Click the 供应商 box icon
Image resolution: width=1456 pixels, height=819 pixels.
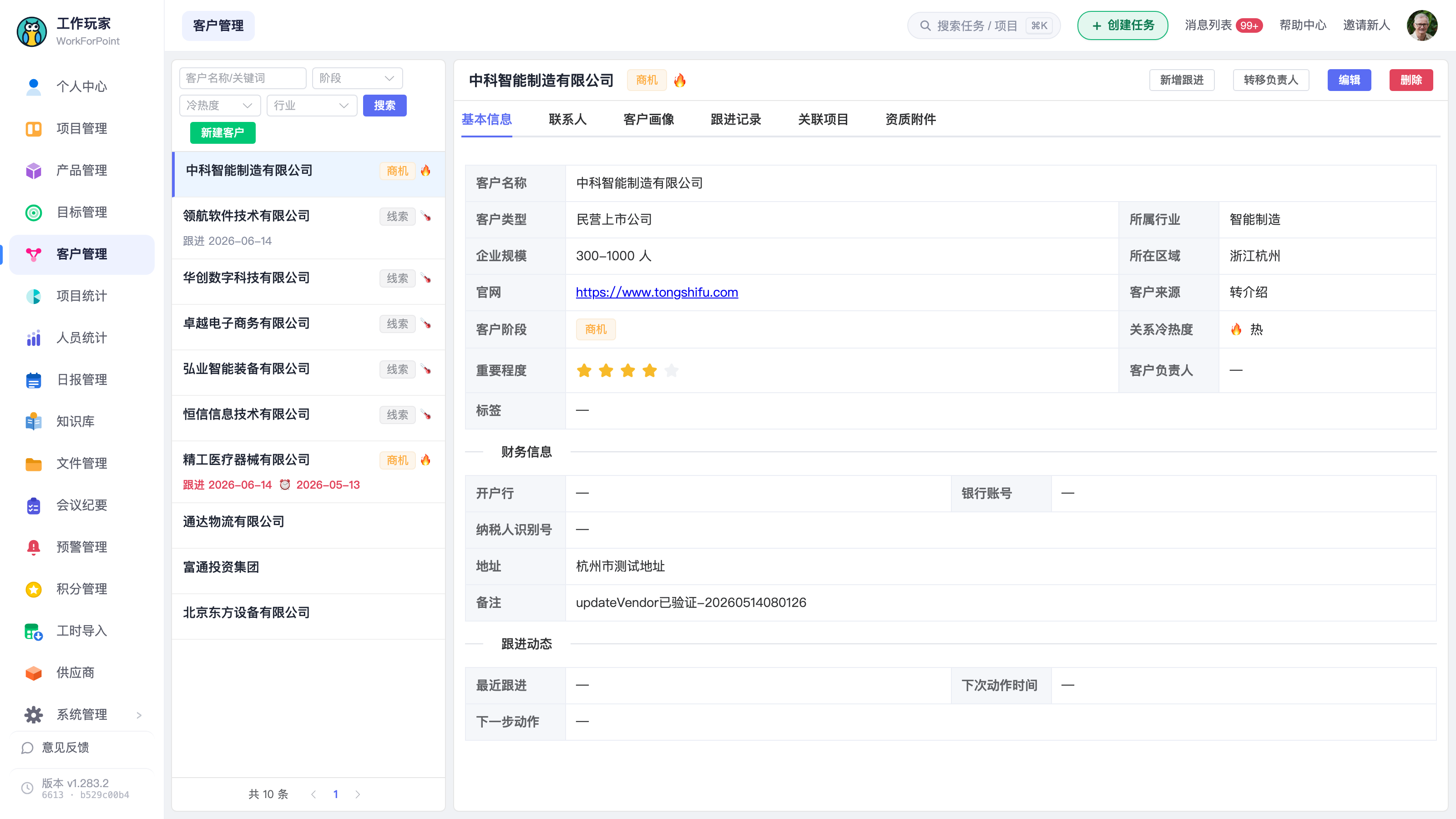(33, 672)
